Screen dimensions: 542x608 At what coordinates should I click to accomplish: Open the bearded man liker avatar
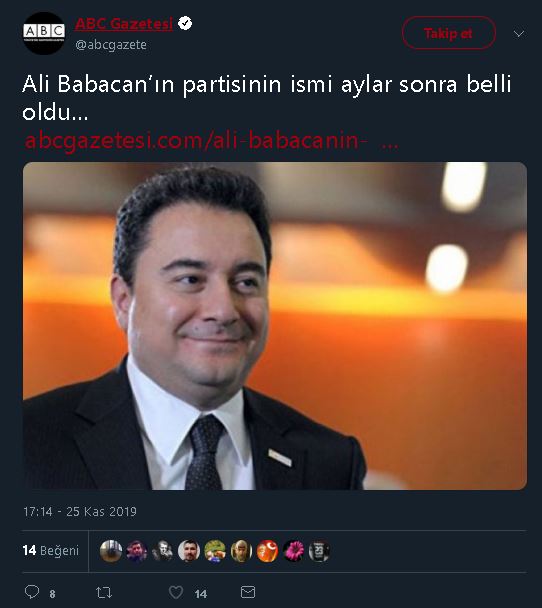point(189,551)
